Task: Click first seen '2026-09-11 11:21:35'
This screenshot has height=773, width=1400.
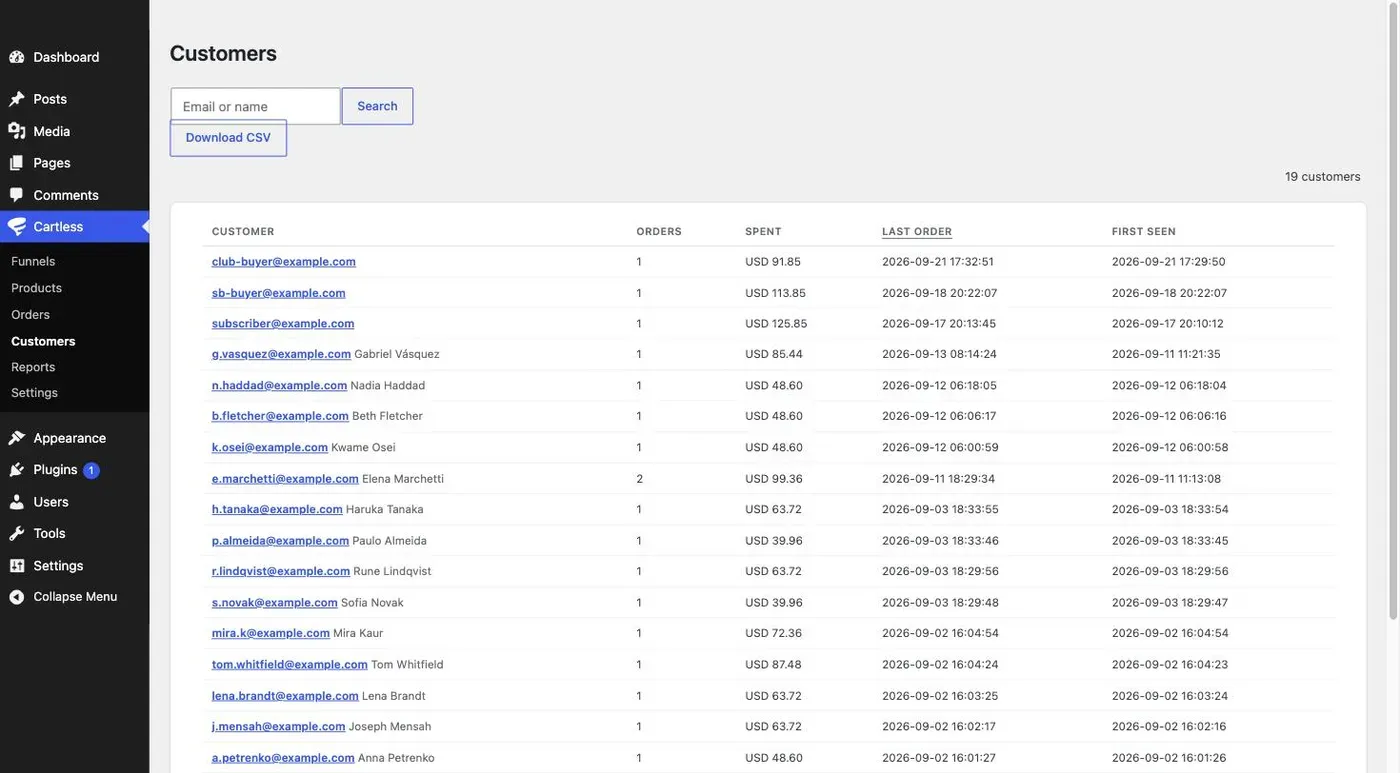Action: point(1166,354)
